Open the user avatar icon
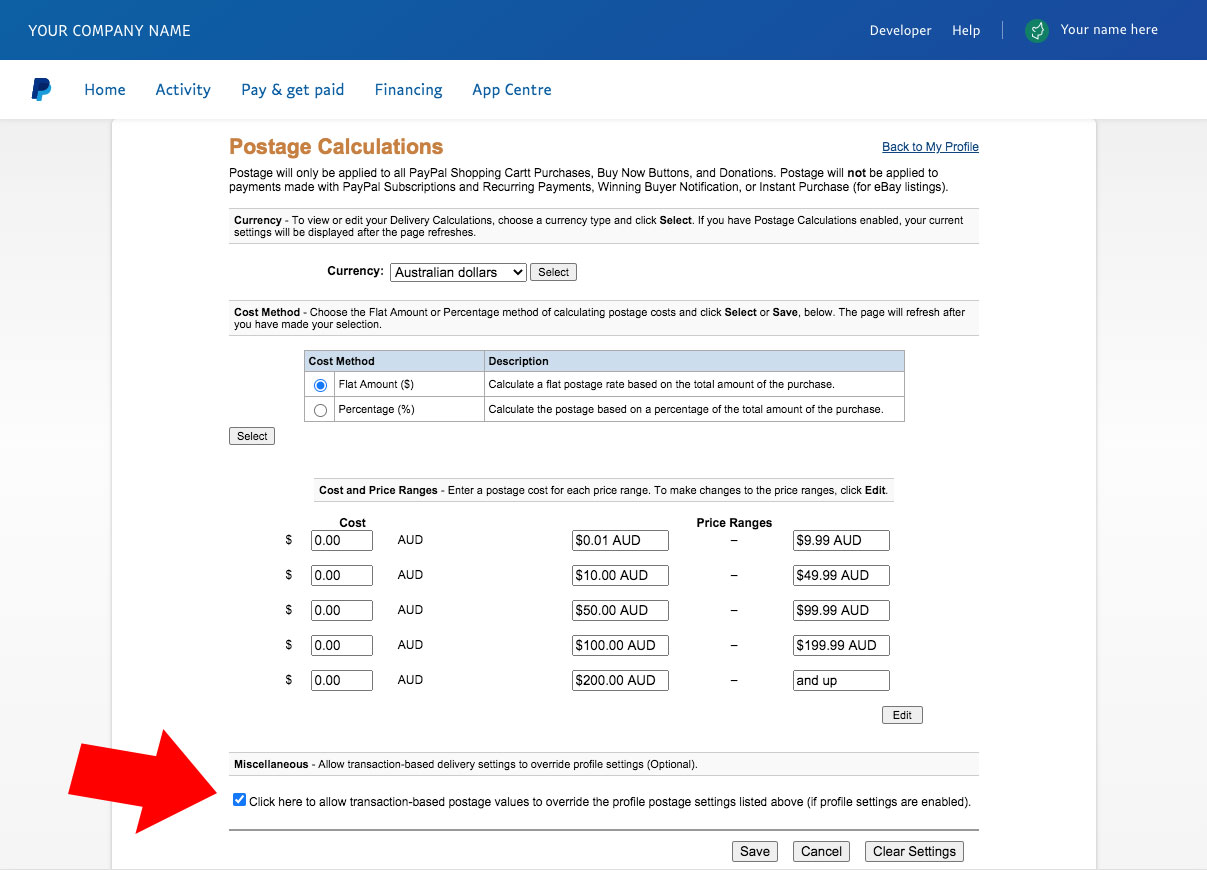The width and height of the screenshot is (1207, 870). click(1037, 30)
